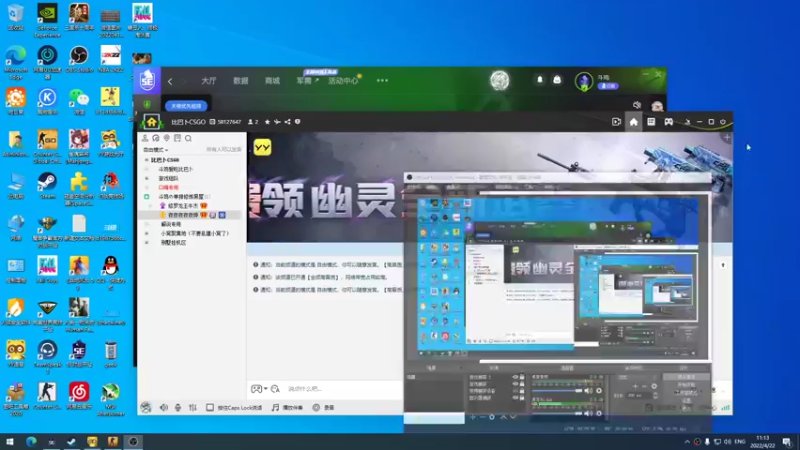
Task: Click the music accompaniment button
Action: 287,407
